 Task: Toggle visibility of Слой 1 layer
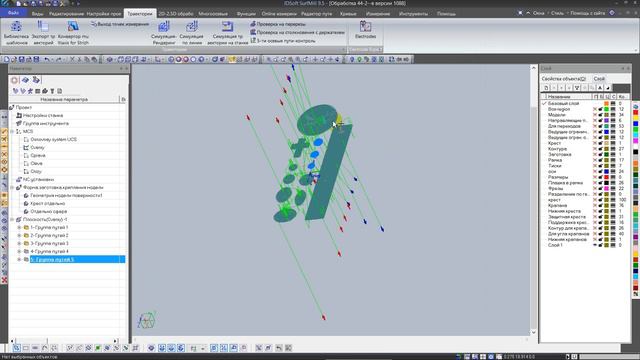coord(595,245)
